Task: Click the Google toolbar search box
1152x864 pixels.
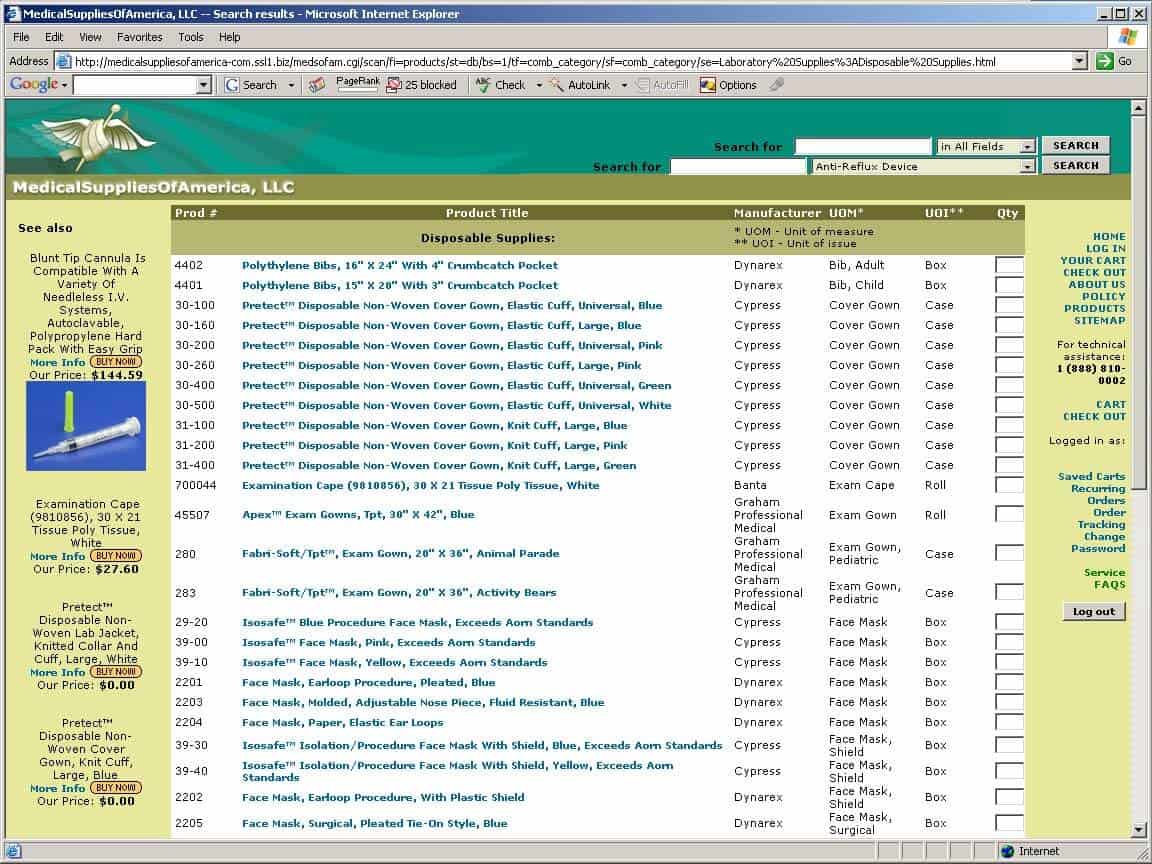Action: (x=135, y=85)
